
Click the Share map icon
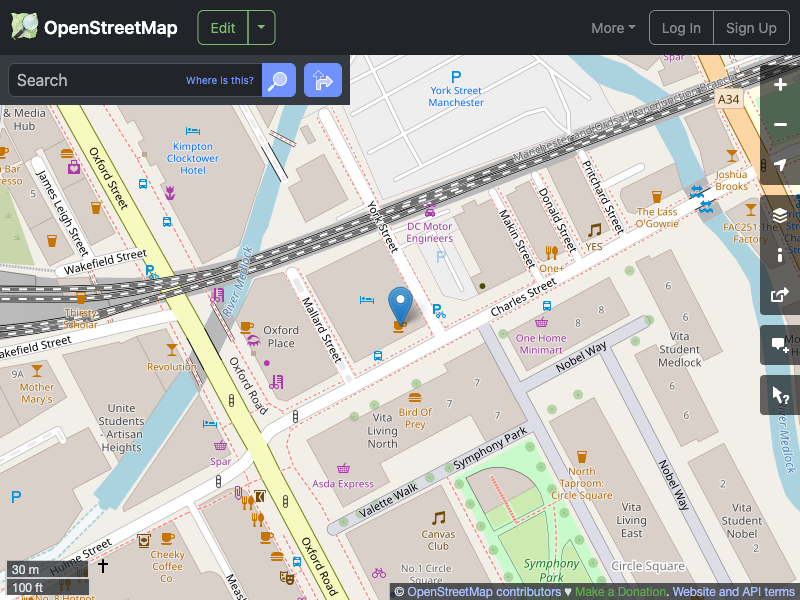click(x=780, y=295)
